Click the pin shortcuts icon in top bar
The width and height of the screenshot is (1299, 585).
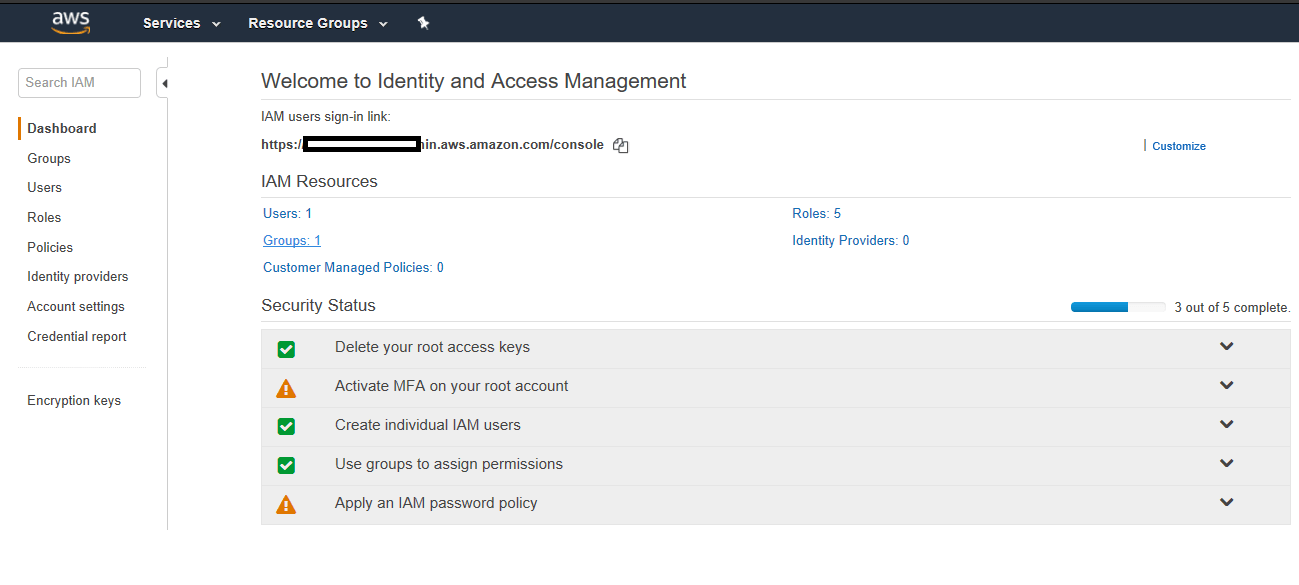pos(423,23)
